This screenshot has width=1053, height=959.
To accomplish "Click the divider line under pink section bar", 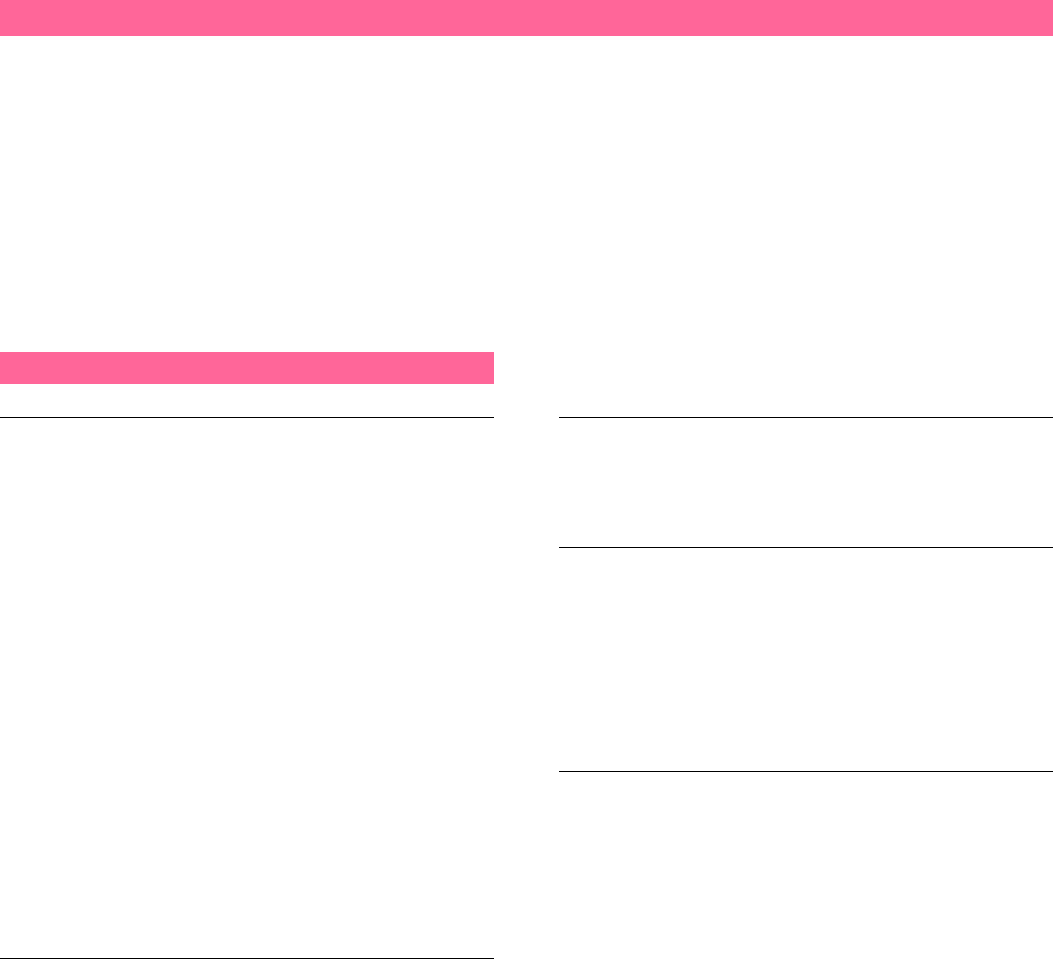I will [x=246, y=417].
